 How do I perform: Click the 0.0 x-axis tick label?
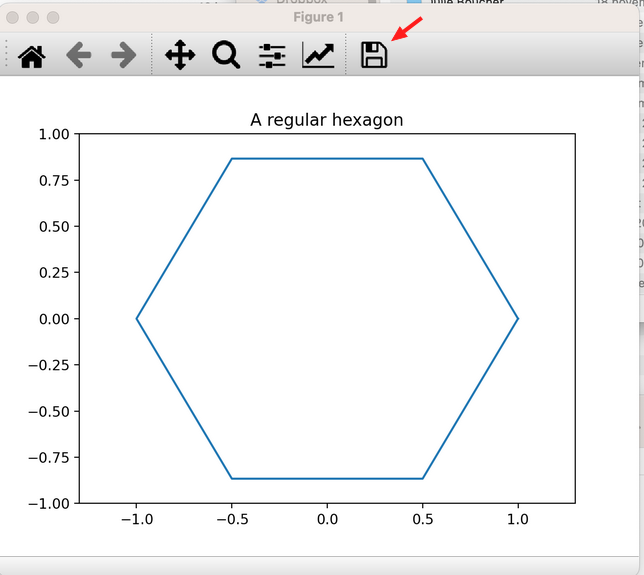pyautogui.click(x=327, y=520)
